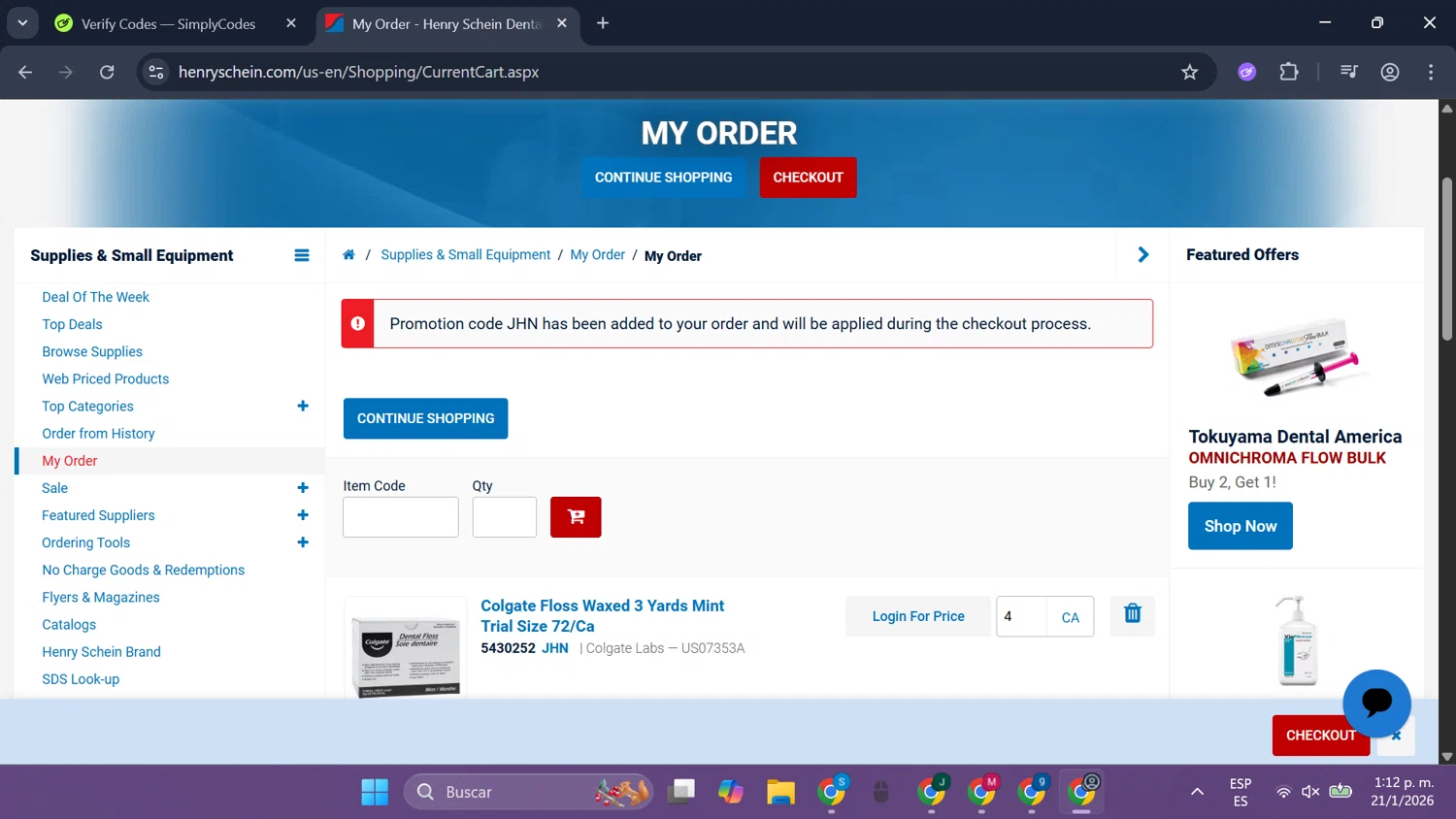This screenshot has width=1456, height=819.
Task: Open Flyers & Magazines in the sidebar
Action: (100, 597)
